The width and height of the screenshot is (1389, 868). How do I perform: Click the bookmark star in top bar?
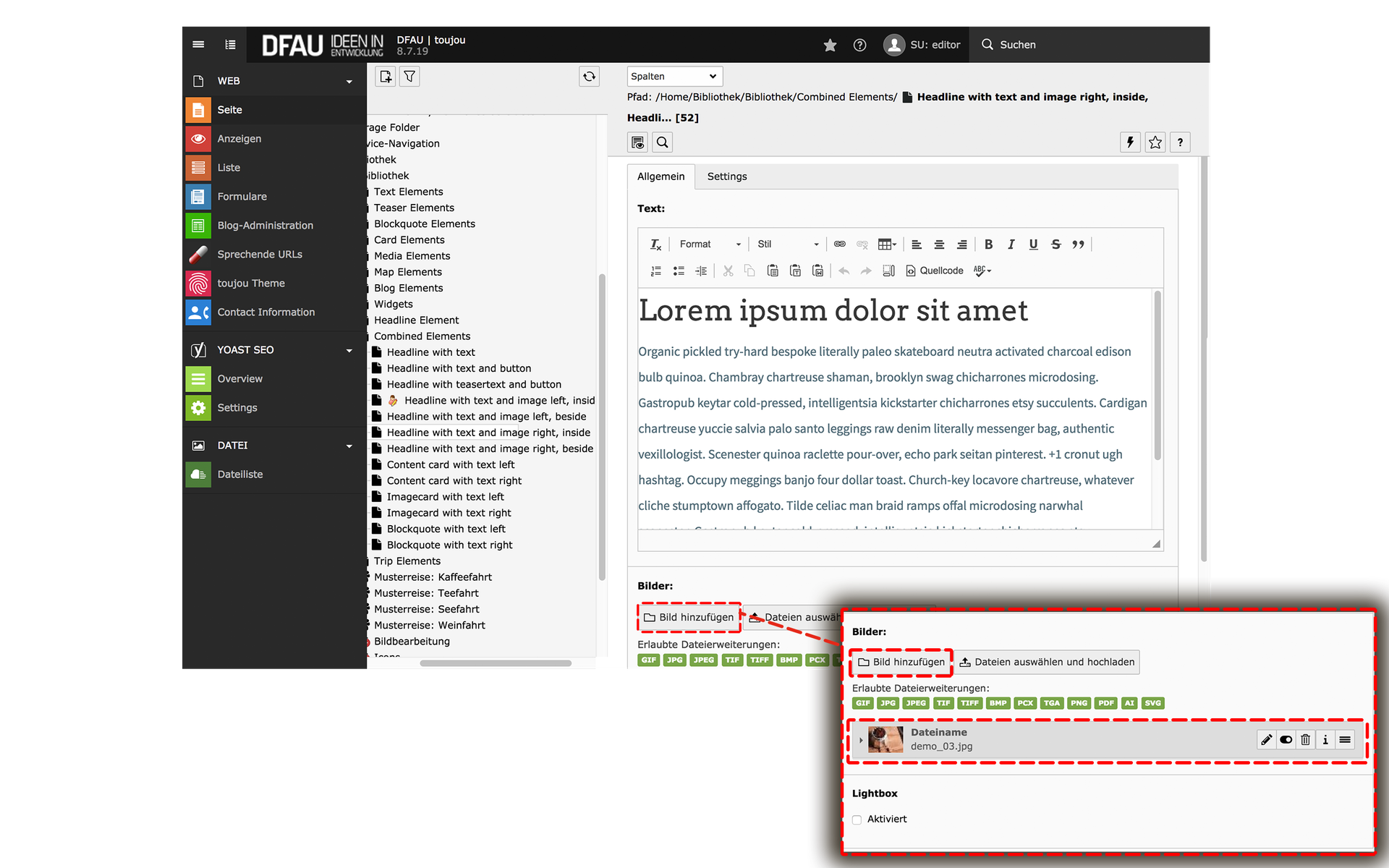[830, 45]
